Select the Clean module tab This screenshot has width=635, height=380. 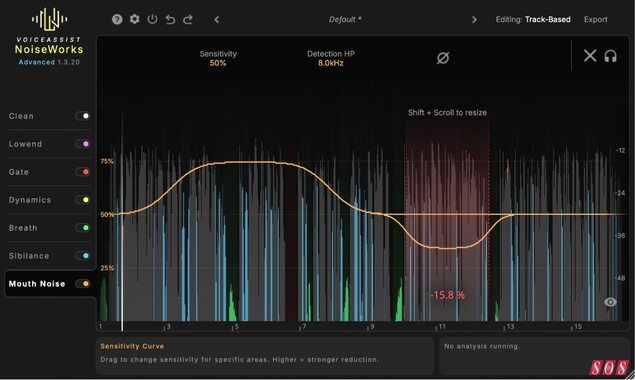(x=21, y=116)
